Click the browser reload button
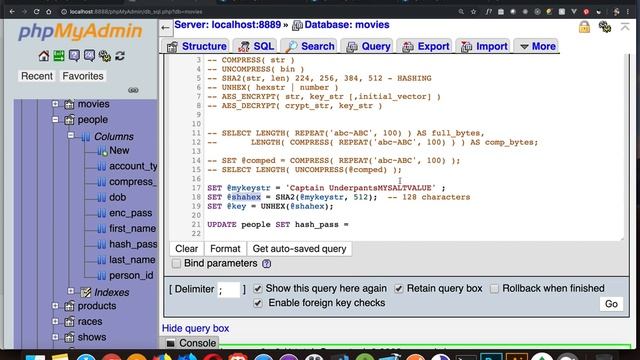 tap(36, 11)
